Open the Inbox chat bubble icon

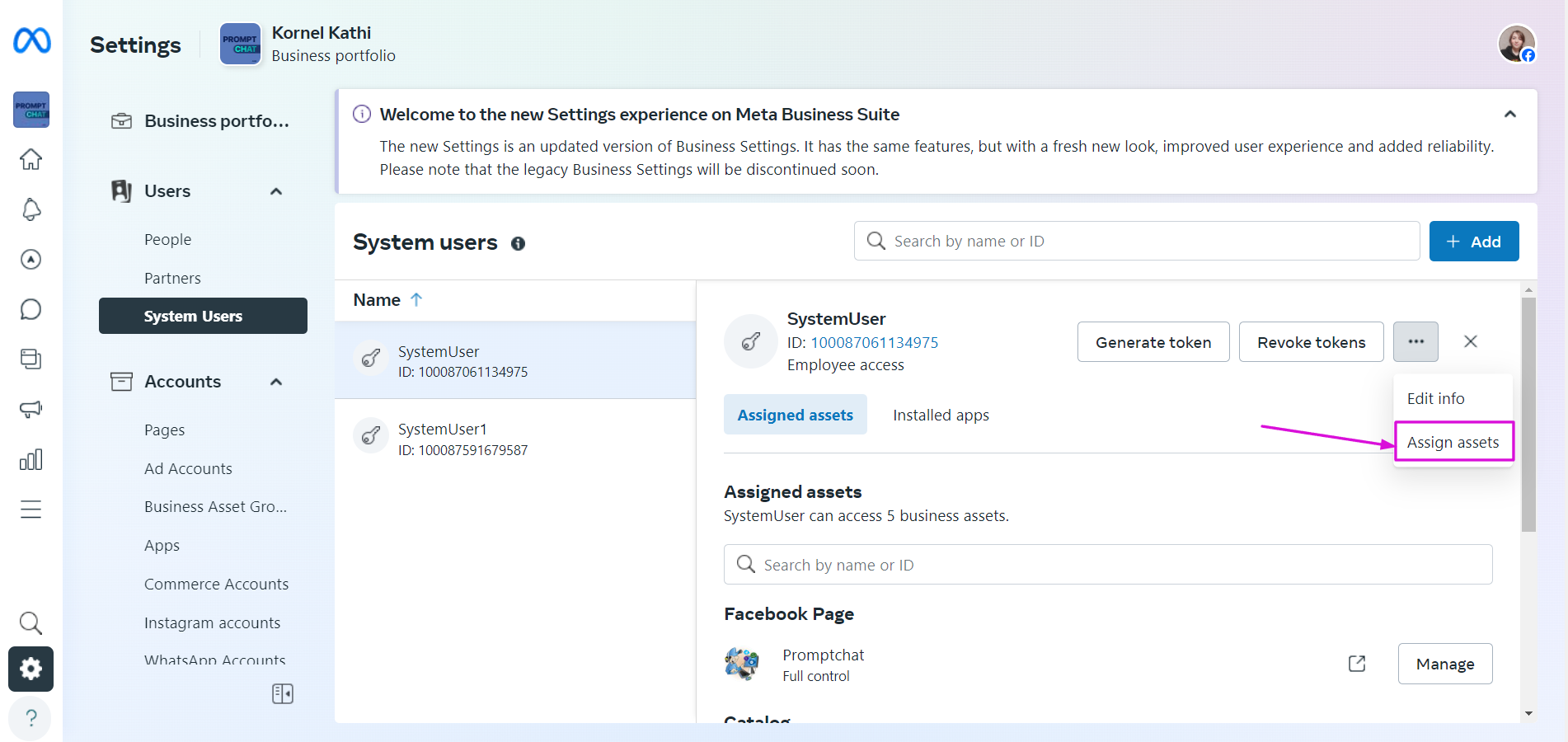coord(31,309)
